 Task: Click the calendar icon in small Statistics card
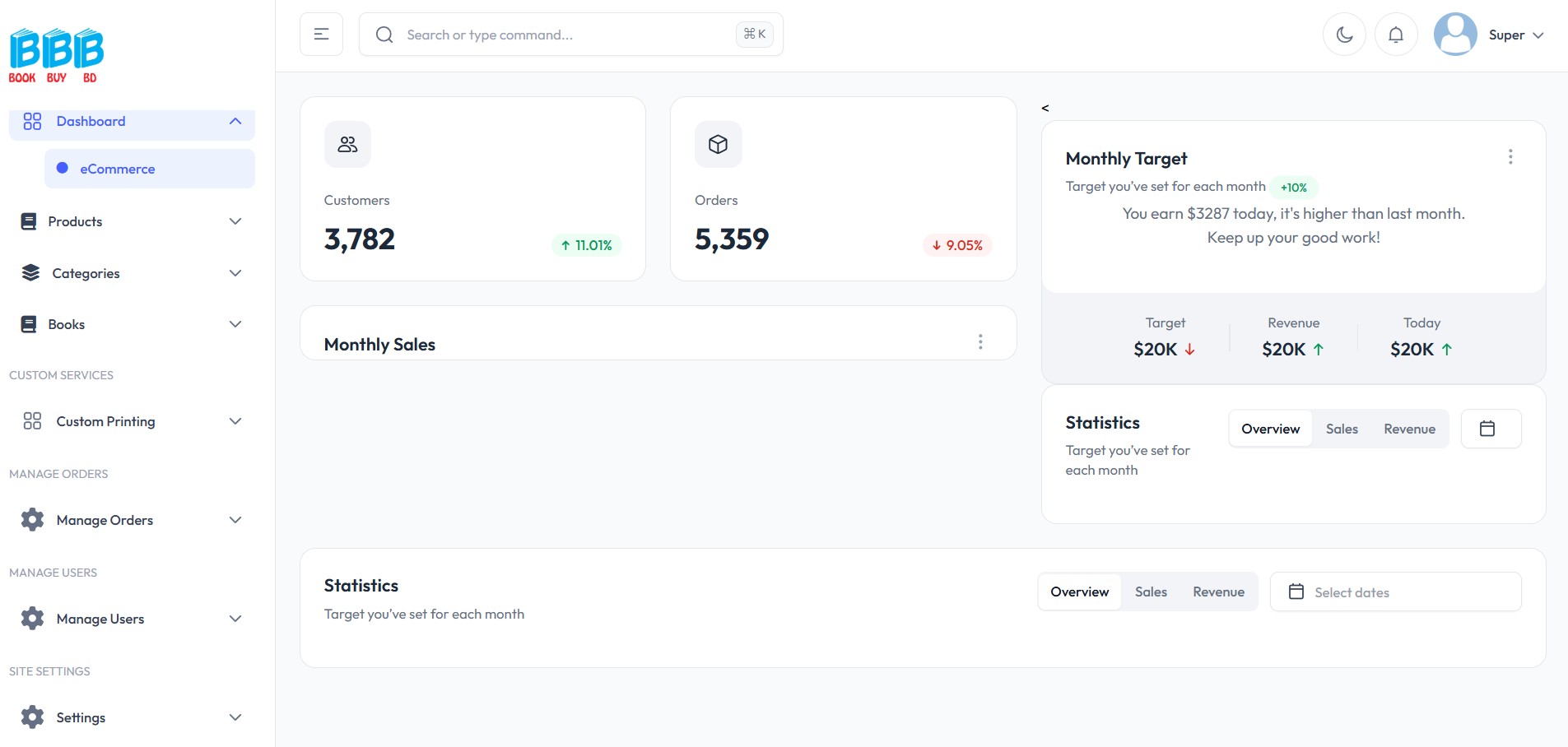1487,429
